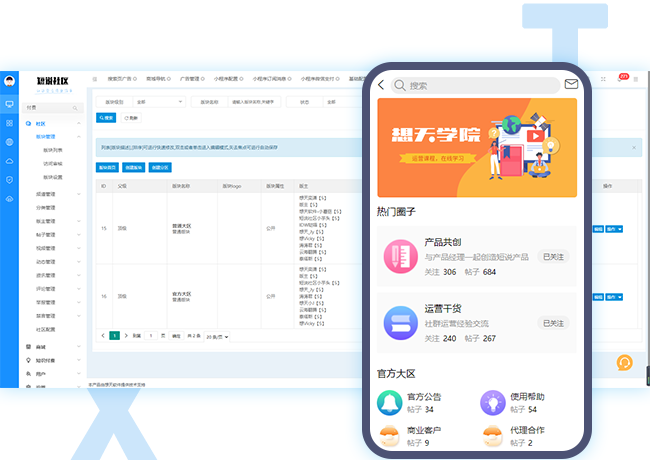Toggle fullscreen icon in admin top bar

(x=603, y=79)
